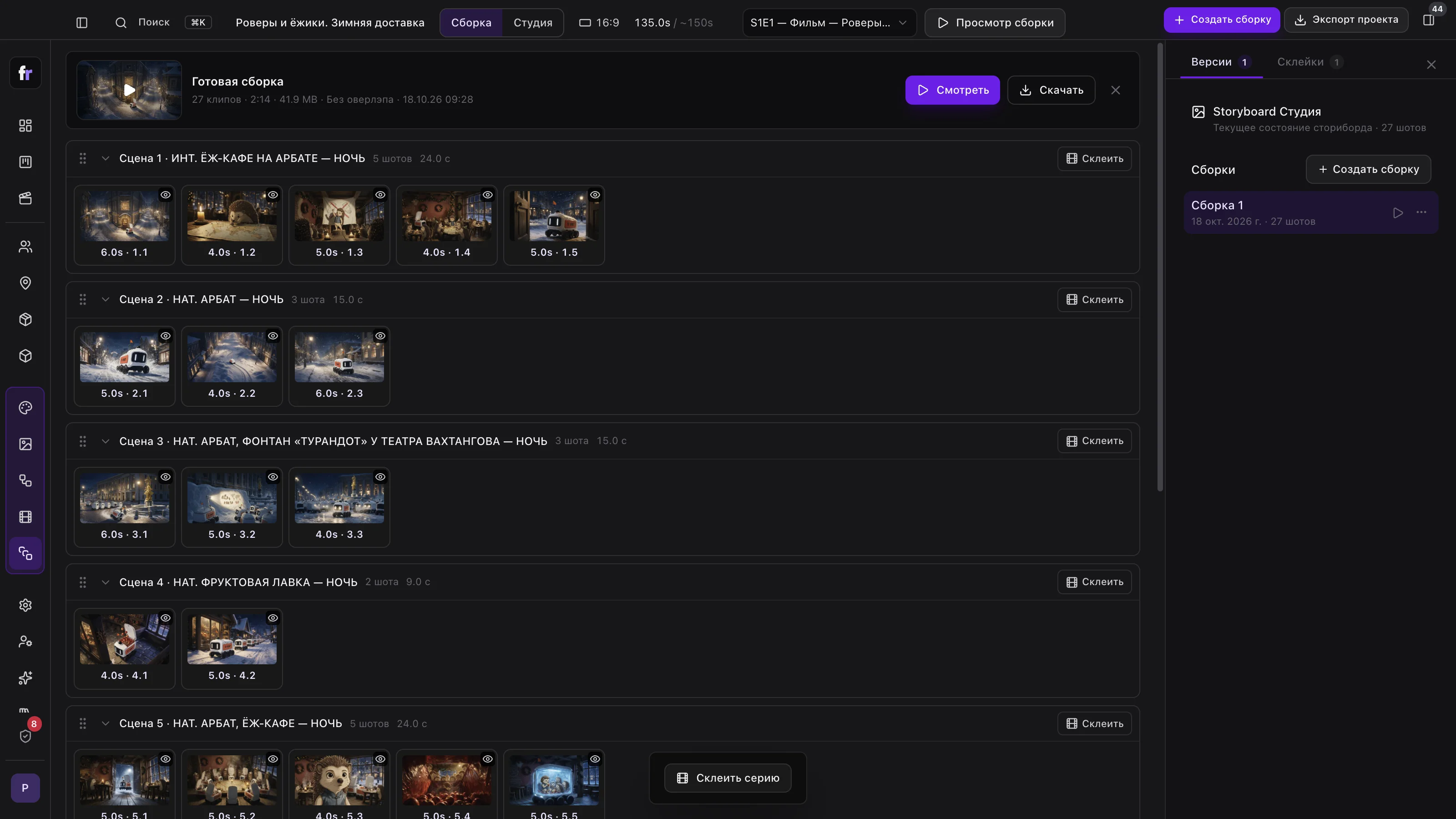The image size is (1456, 819).
Task: Click the notifications panel icon with 44 badge
Action: click(x=1428, y=20)
